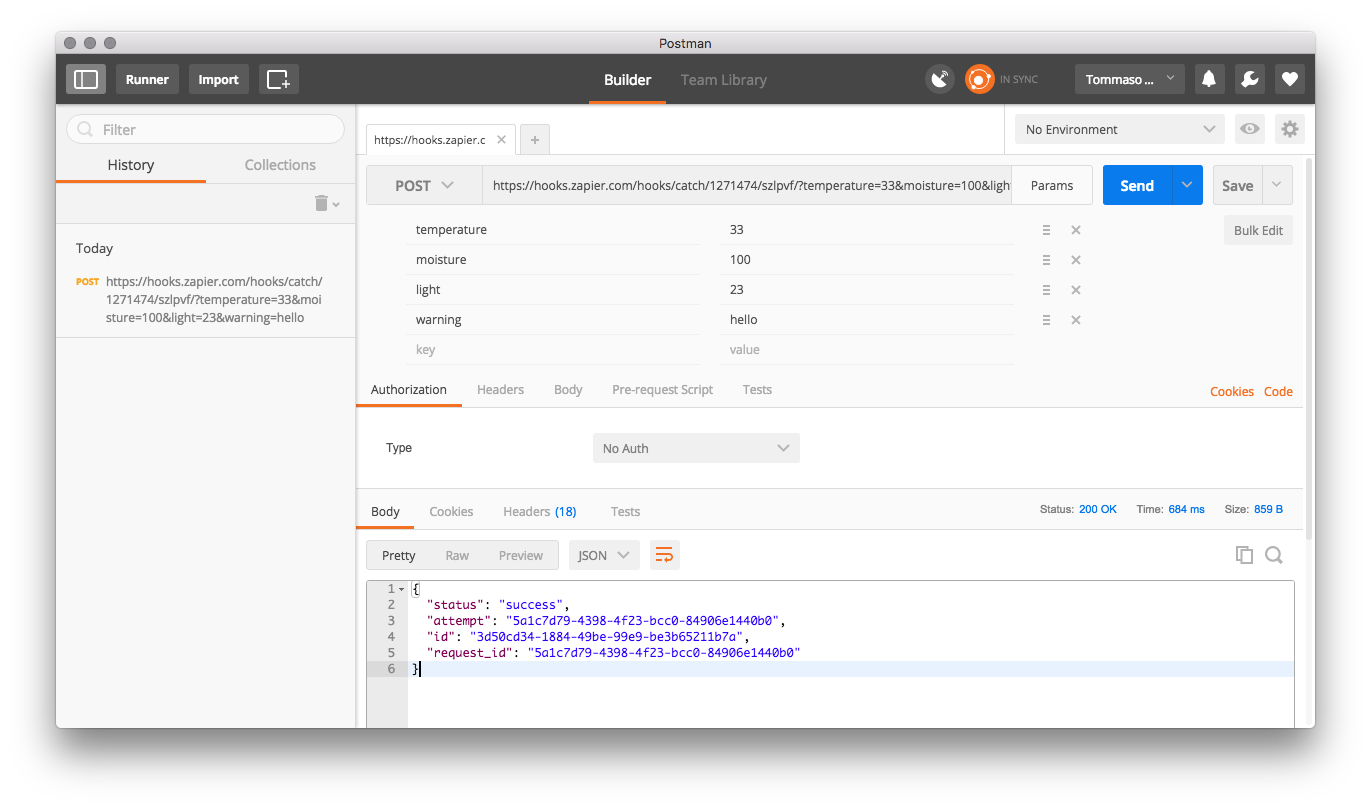1371x808 pixels.
Task: Open a new window icon
Action: point(278,79)
